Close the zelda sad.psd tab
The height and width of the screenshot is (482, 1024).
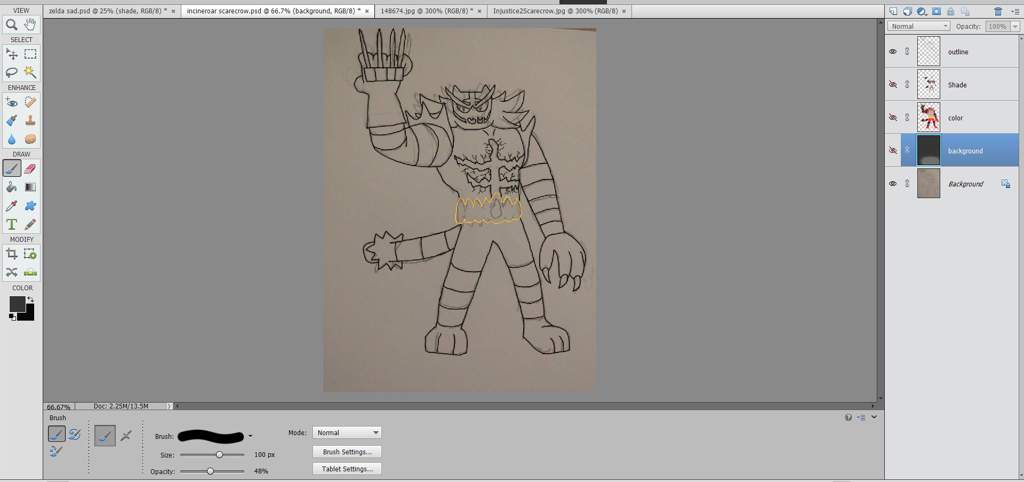click(x=173, y=11)
